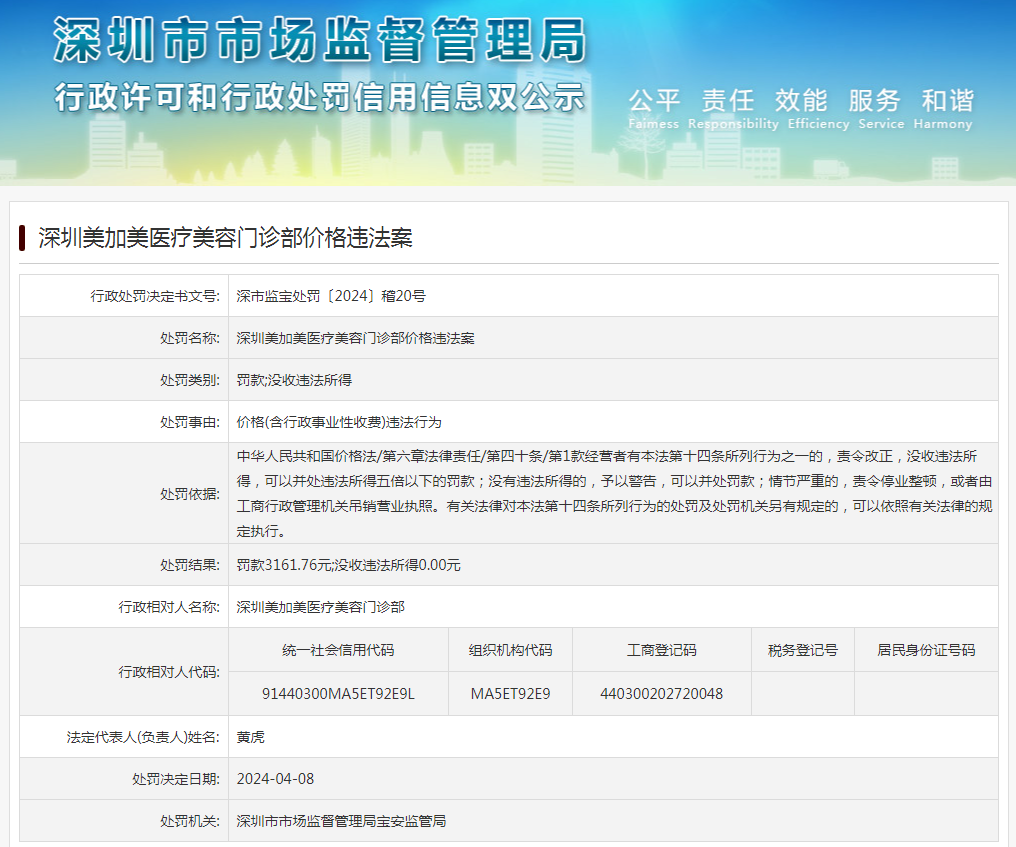Select the document number 深市监宝处罚〔2024〕稽20号
Image resolution: width=1016 pixels, height=847 pixels.
(x=331, y=296)
